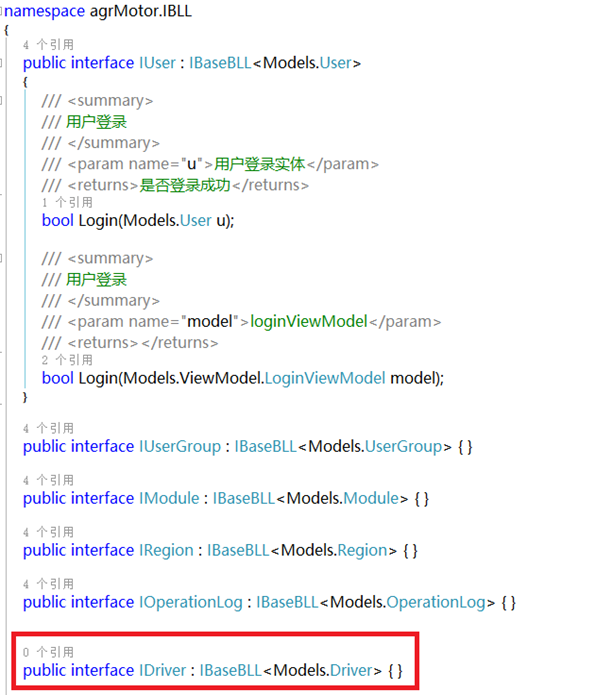Image resolution: width=613 pixels, height=695 pixels.
Task: Click closing brace of IUser interface body
Action: [x=25, y=397]
